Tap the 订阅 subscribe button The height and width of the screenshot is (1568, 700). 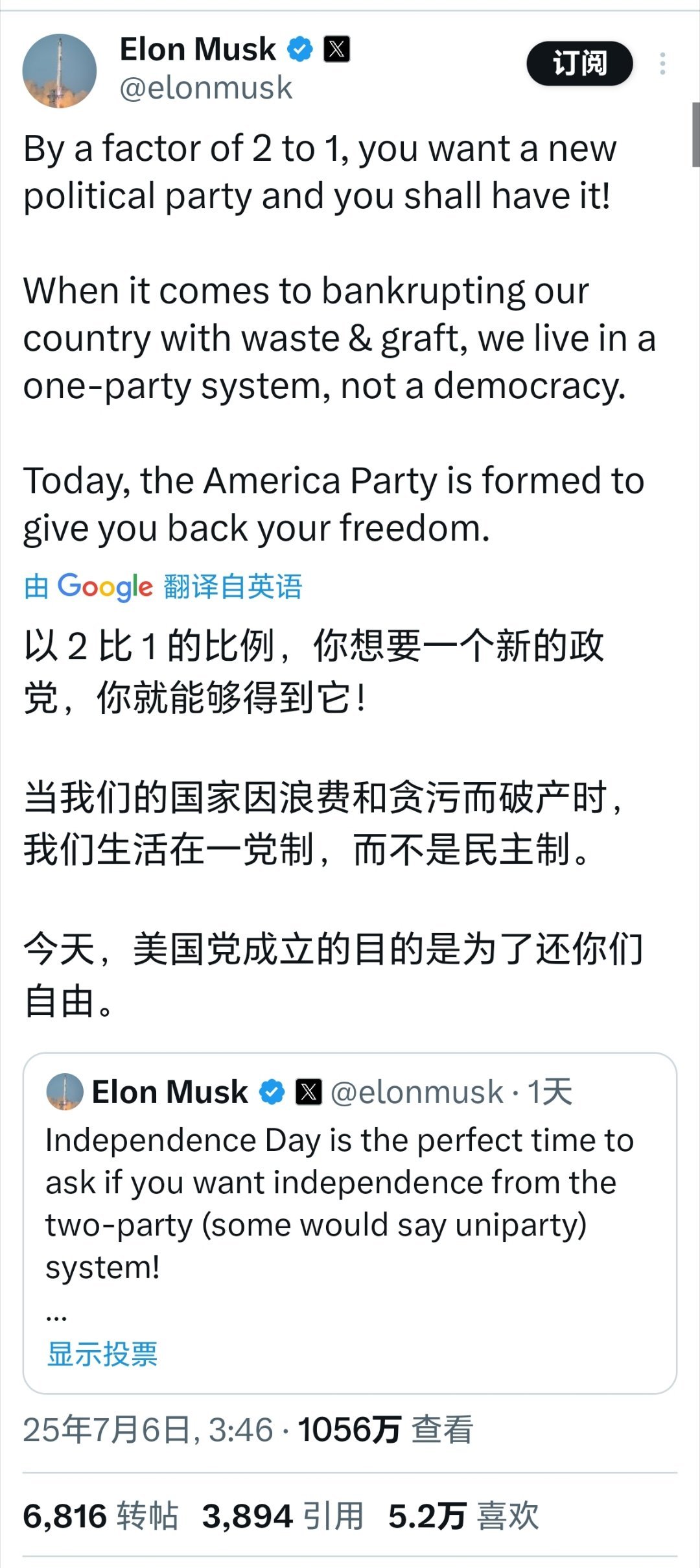coord(579,64)
